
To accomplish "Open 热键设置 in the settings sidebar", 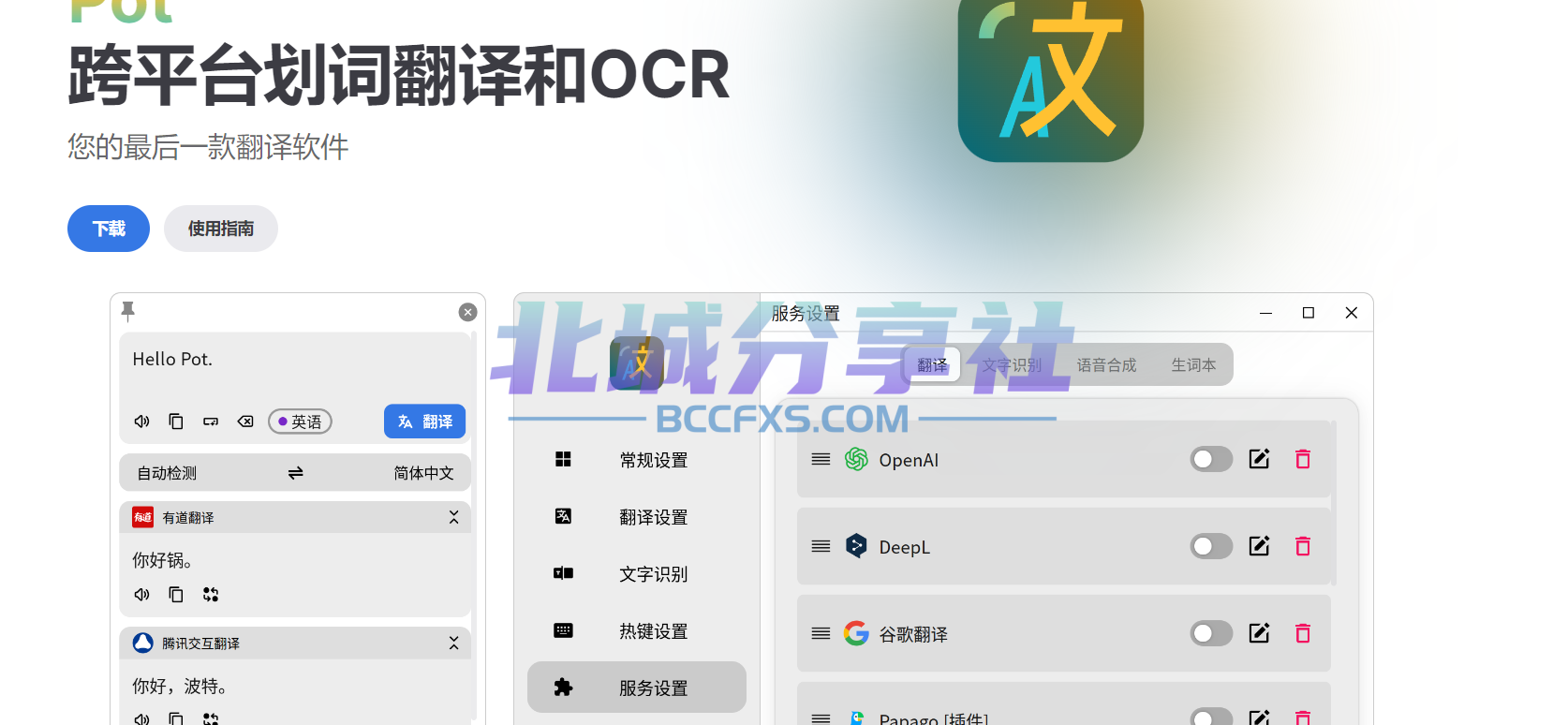I will [x=637, y=631].
